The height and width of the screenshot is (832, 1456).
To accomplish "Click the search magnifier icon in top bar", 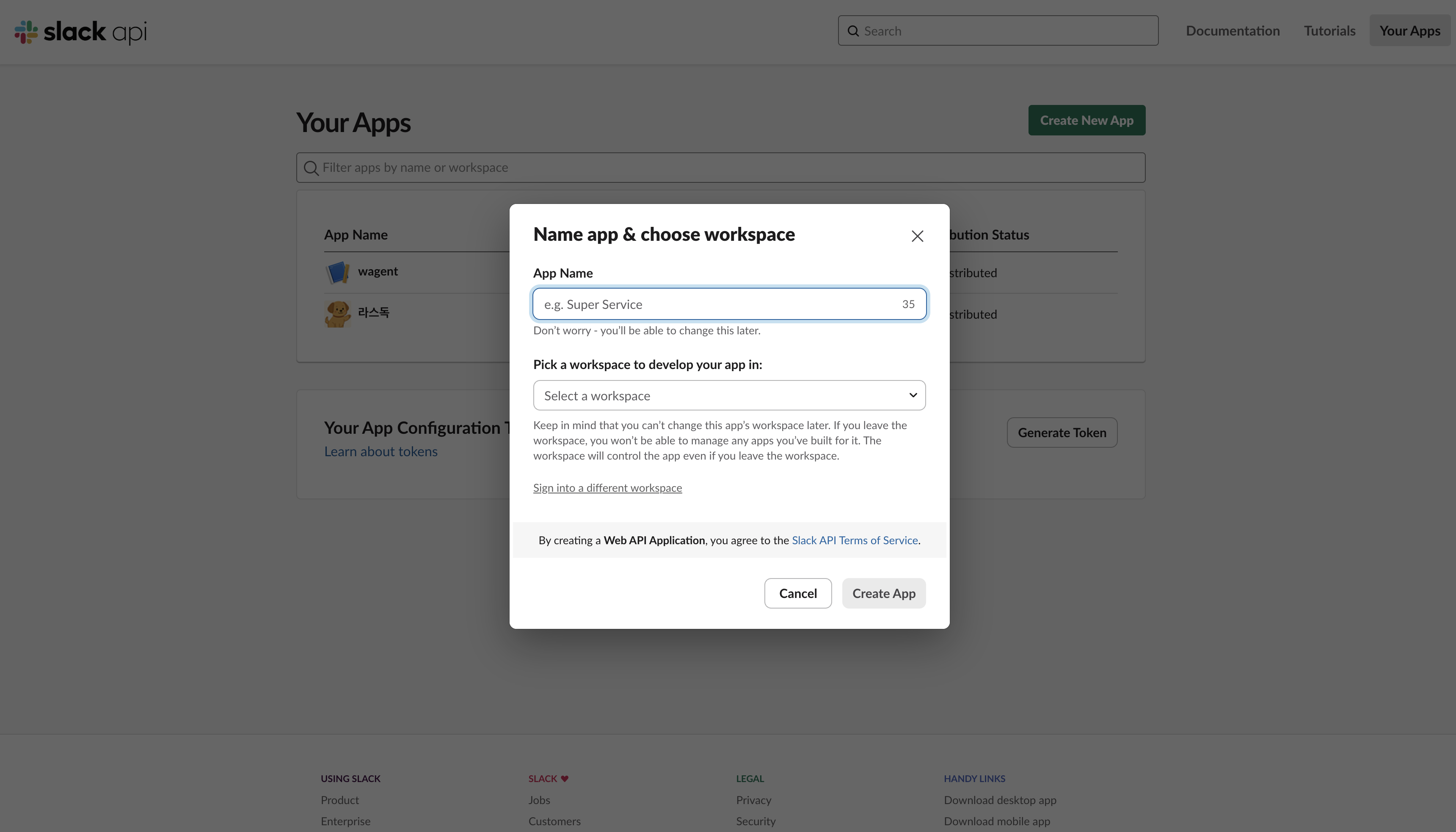I will 853,31.
